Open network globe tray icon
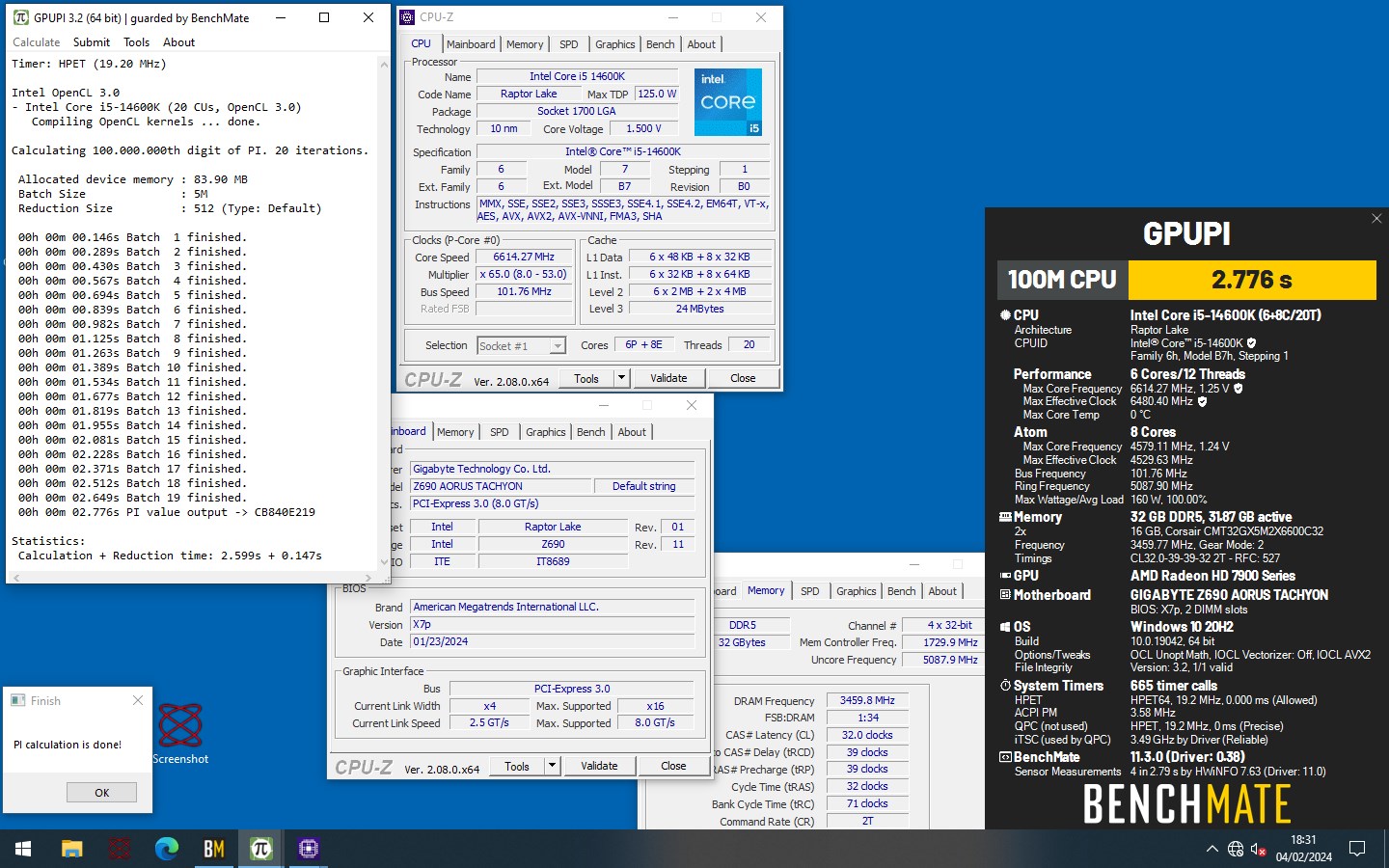The height and width of the screenshot is (868, 1389). 1236,849
